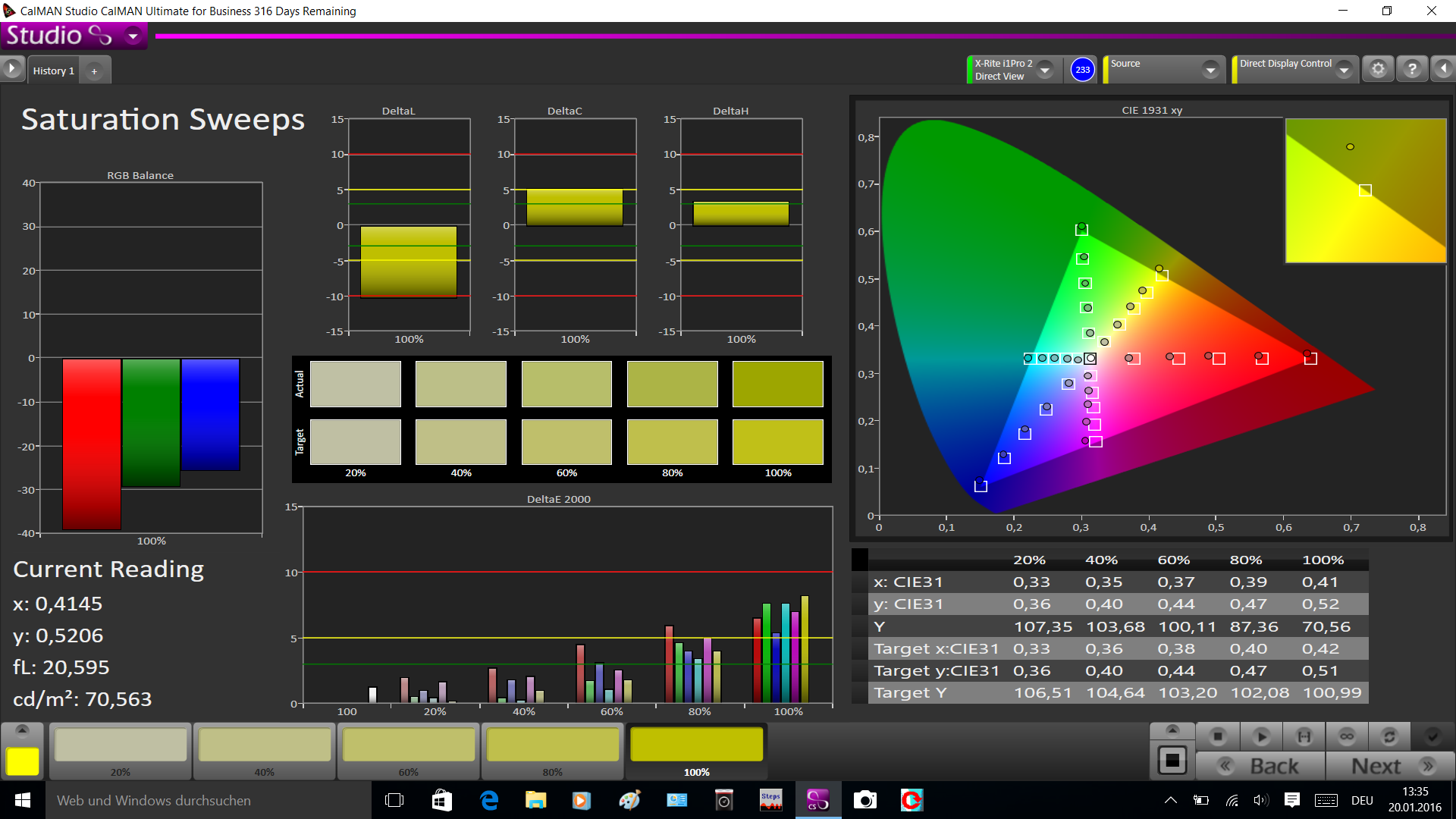Toggle the checkmark button in the control bar
Viewport: 1456px width, 819px height.
[x=1432, y=736]
